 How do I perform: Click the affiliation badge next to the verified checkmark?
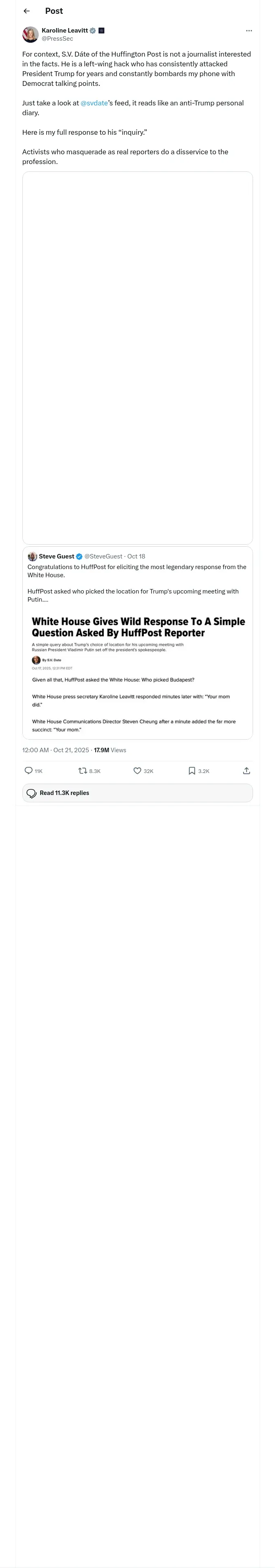coord(101,31)
